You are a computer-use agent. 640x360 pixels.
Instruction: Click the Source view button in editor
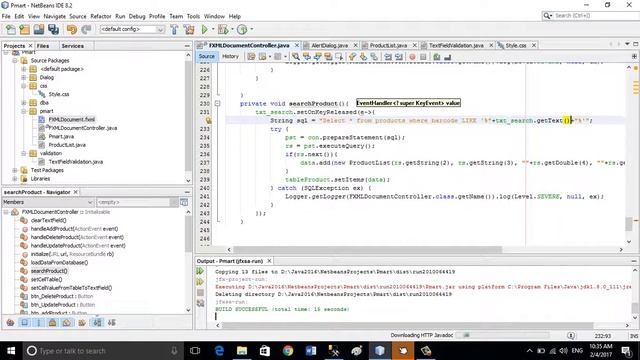(x=207, y=56)
